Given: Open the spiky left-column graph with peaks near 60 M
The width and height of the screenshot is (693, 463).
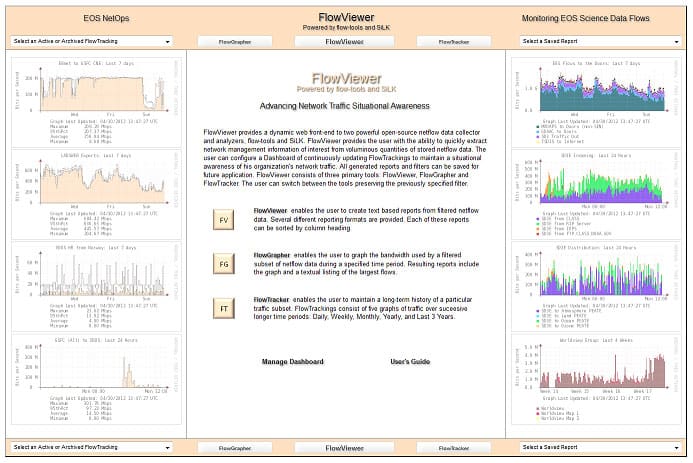Looking at the screenshot, I should pyautogui.click(x=96, y=287).
